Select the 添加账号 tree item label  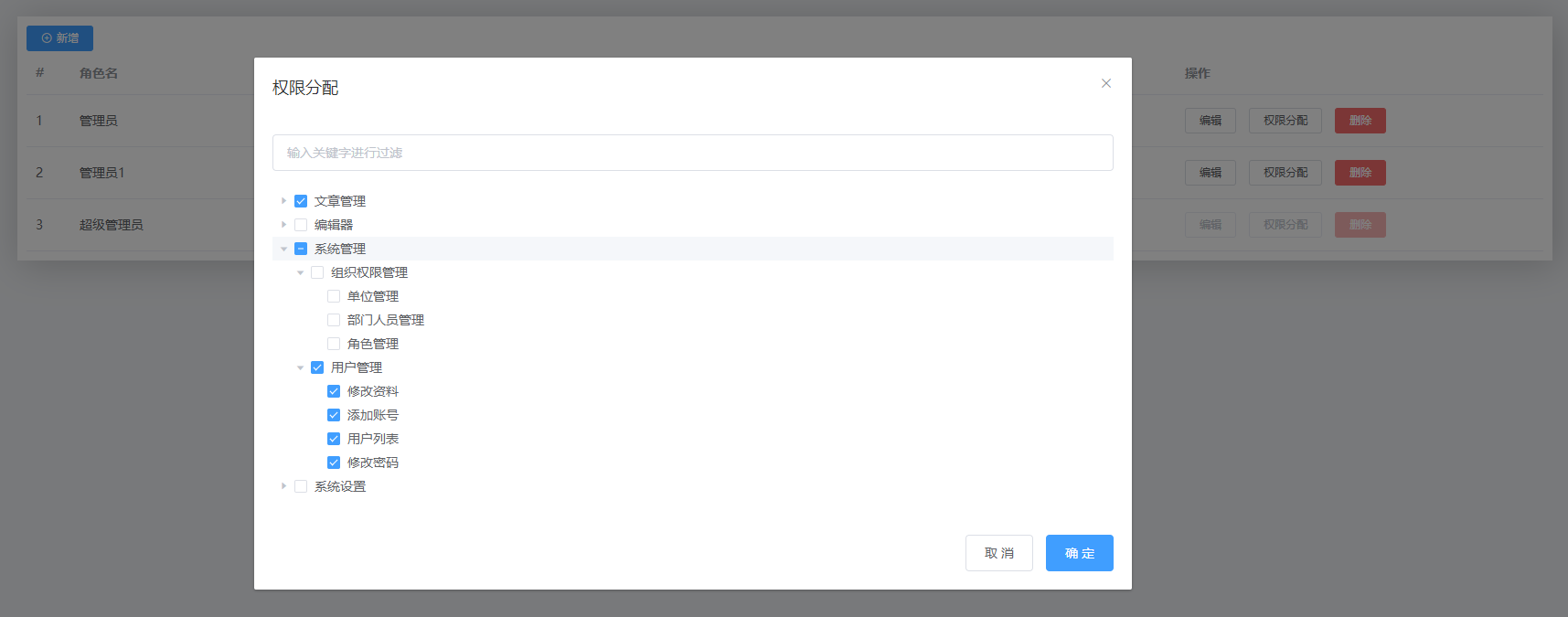tap(373, 415)
